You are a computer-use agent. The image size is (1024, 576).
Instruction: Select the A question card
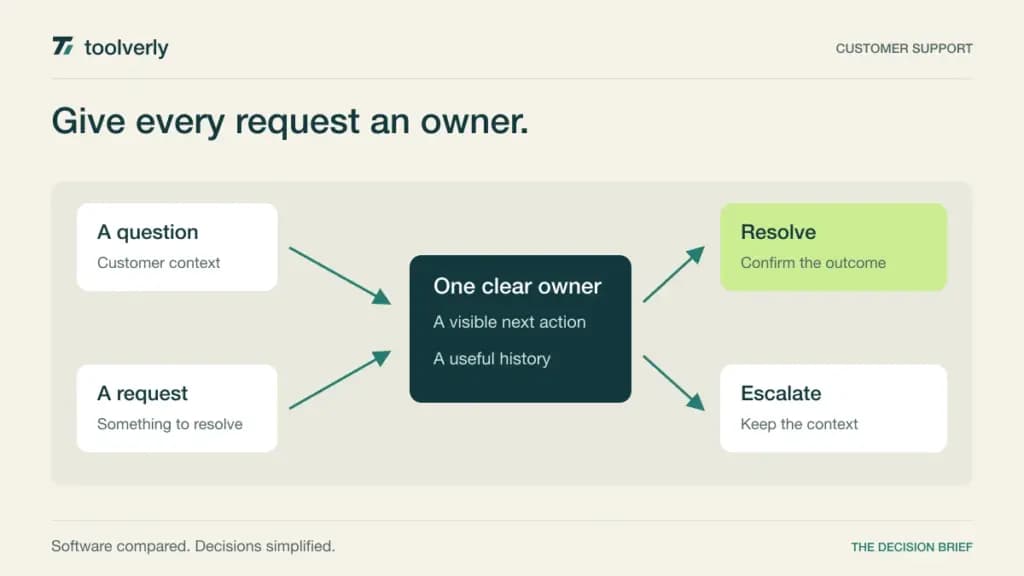point(177,247)
